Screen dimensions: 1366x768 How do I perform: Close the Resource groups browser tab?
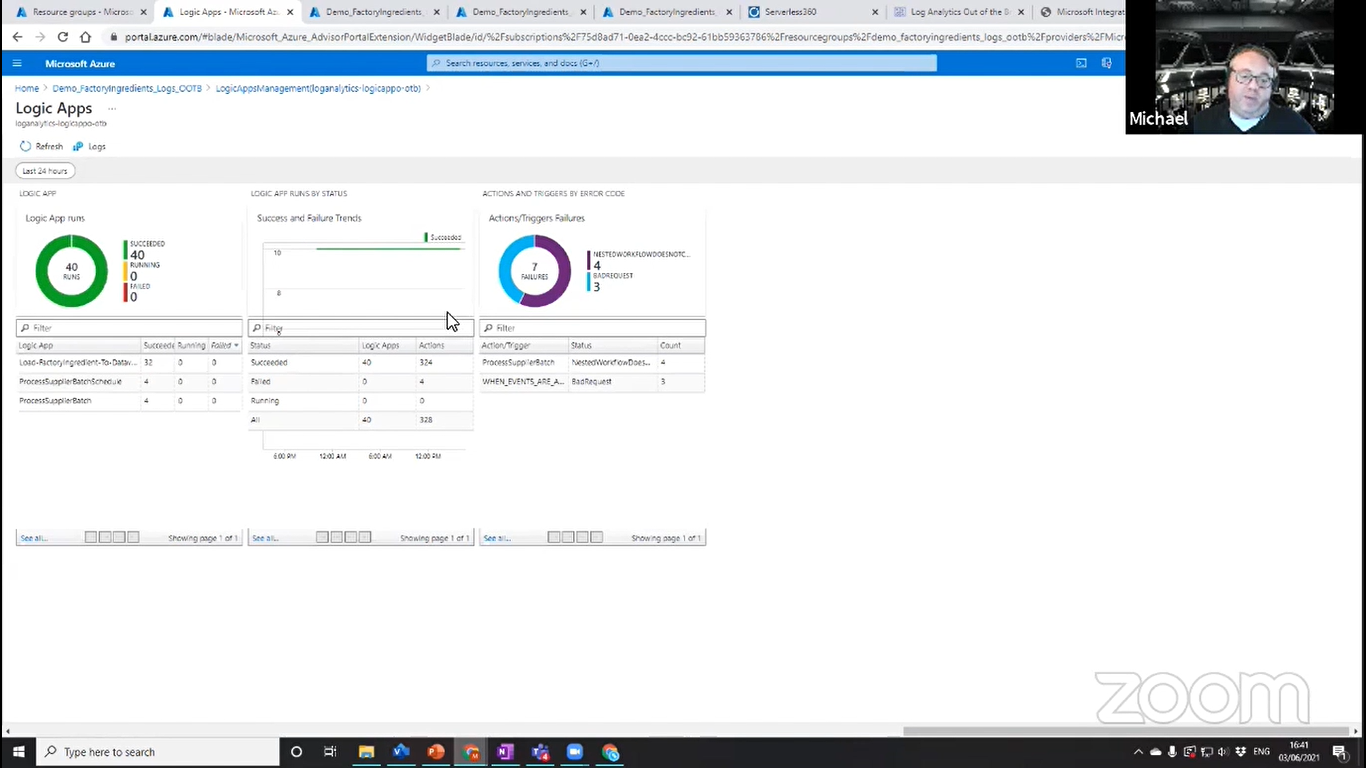(x=143, y=12)
